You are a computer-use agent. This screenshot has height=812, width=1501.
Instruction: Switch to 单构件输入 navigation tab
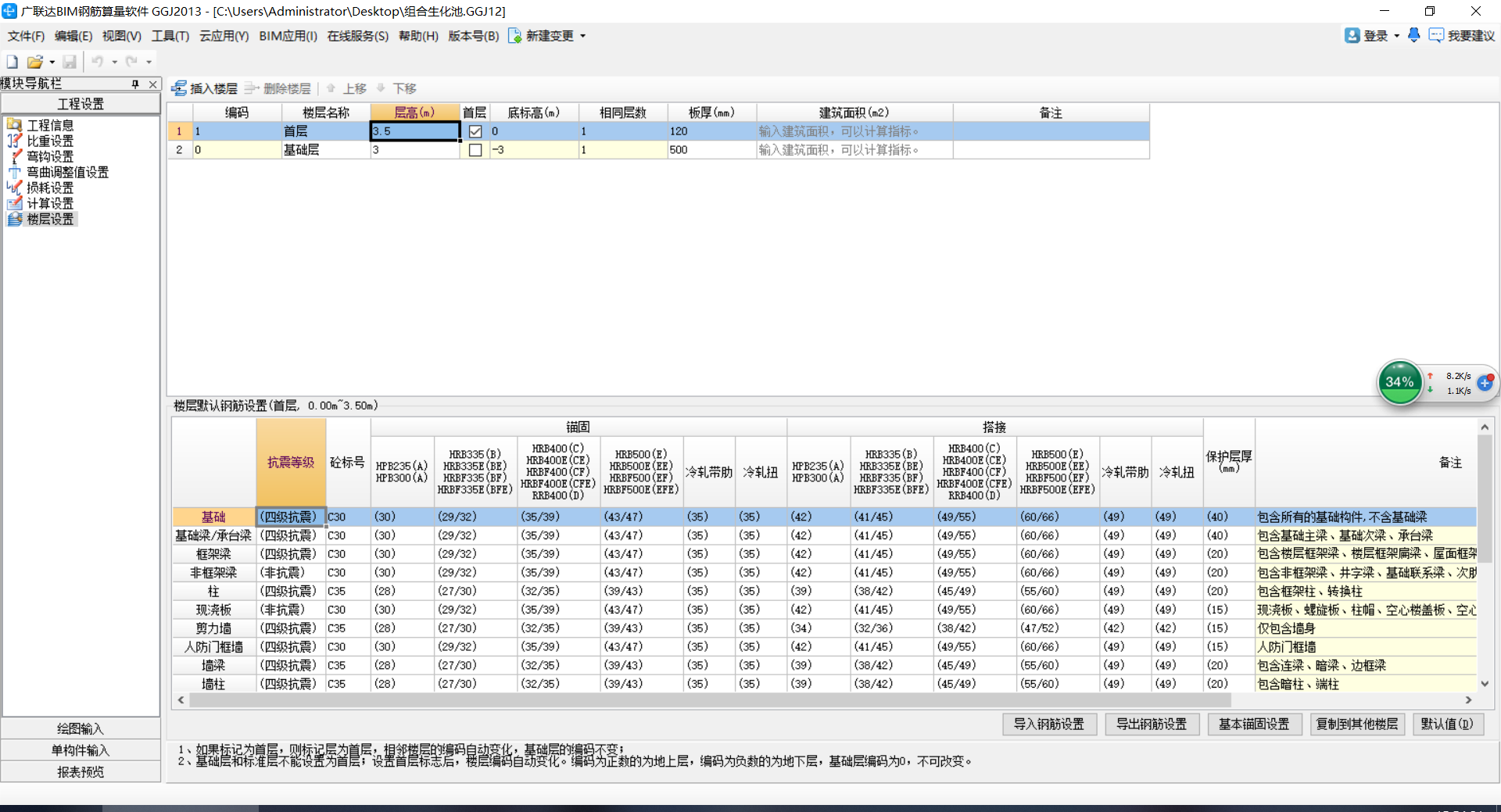click(81, 750)
